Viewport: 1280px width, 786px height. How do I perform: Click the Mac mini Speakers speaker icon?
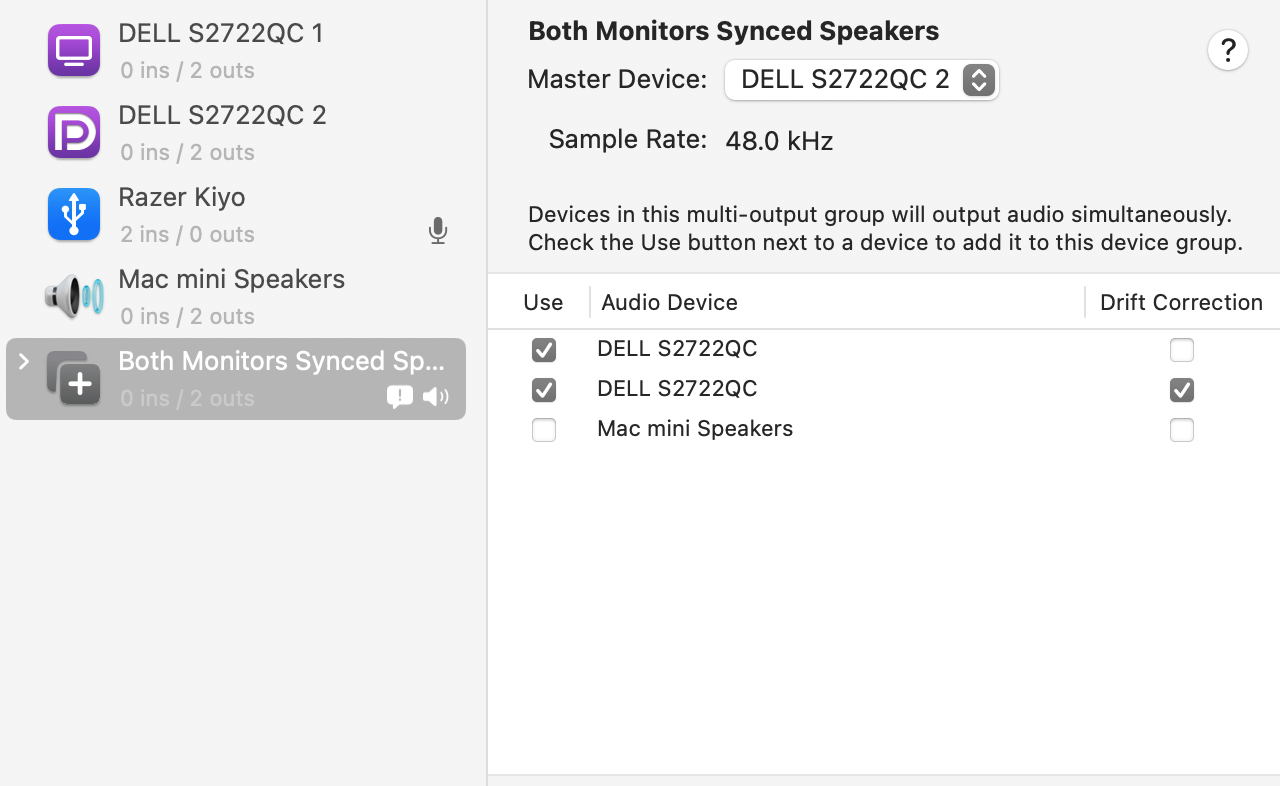[73, 296]
